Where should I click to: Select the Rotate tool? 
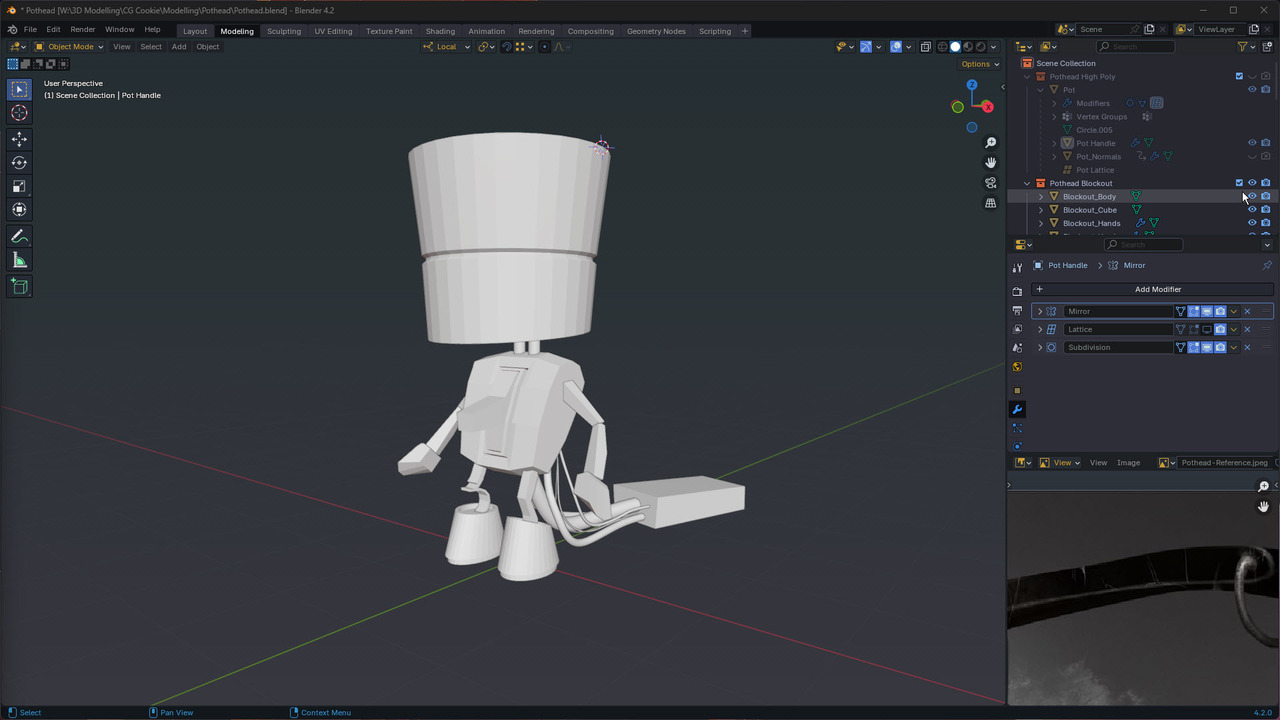click(x=19, y=163)
